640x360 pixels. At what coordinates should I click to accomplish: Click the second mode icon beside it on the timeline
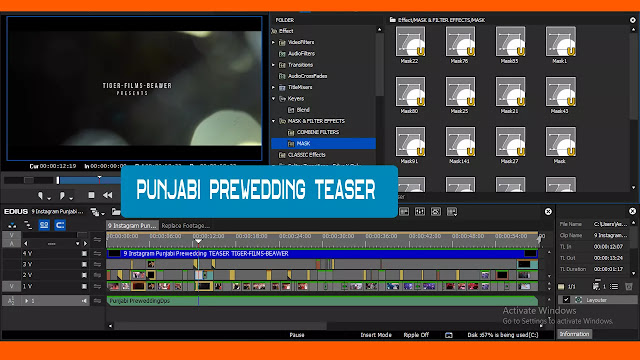coord(28,225)
